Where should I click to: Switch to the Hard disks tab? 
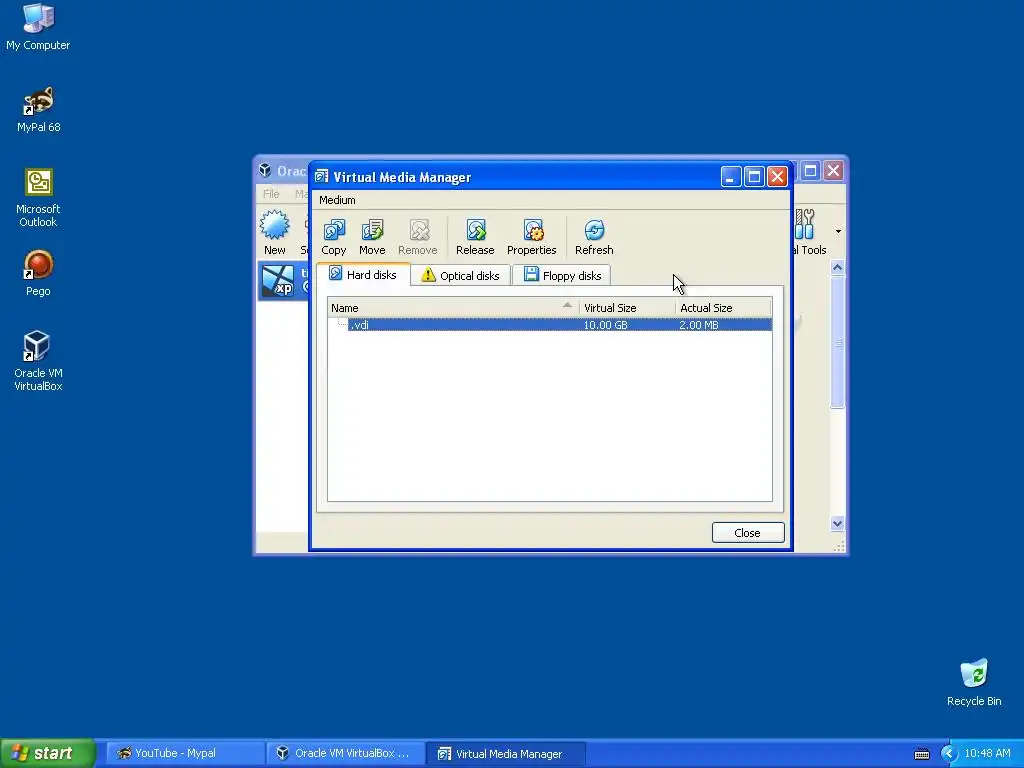pos(363,275)
